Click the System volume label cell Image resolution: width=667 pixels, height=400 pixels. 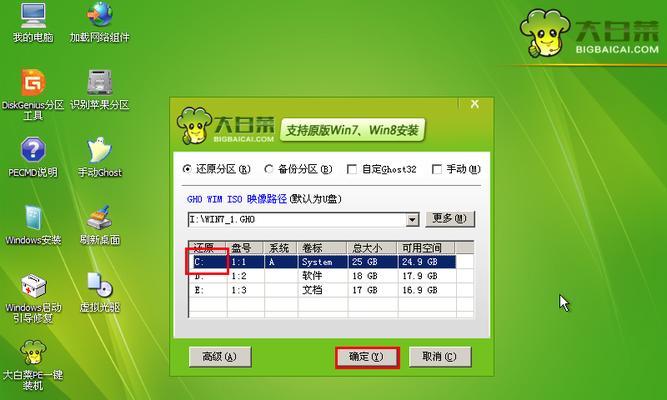pyautogui.click(x=322, y=262)
